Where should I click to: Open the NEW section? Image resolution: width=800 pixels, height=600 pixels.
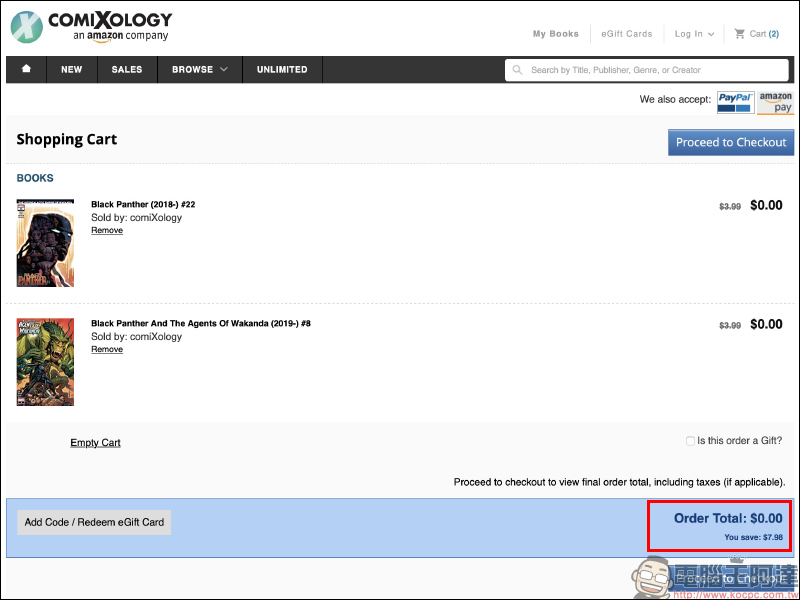click(x=71, y=69)
